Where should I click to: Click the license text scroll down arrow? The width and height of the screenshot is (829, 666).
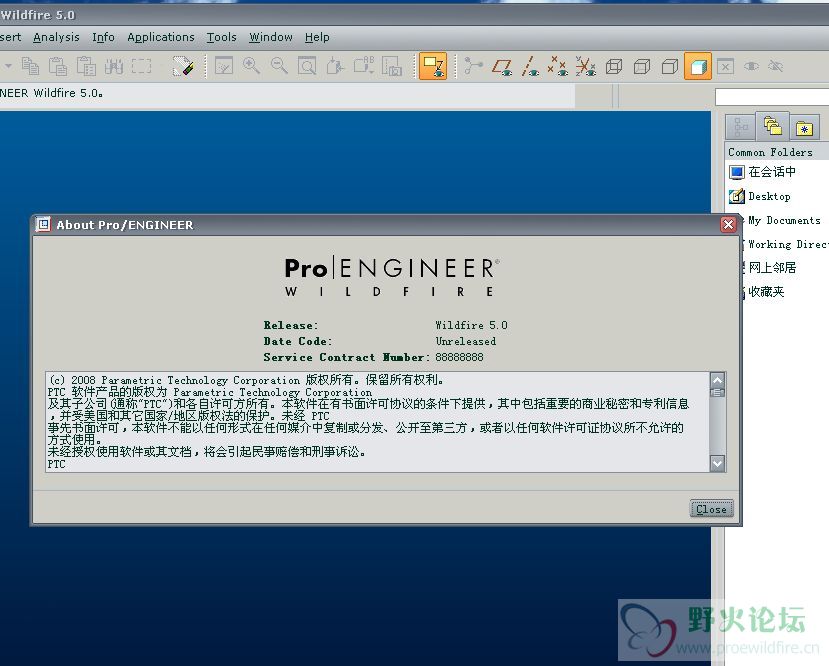[717, 464]
